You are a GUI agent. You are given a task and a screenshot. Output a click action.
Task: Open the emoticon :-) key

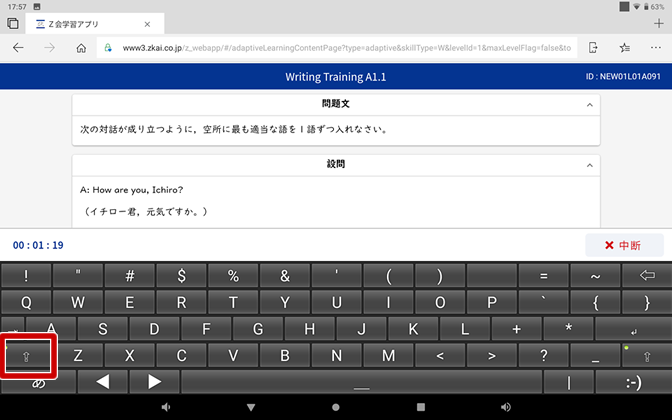pyautogui.click(x=633, y=382)
